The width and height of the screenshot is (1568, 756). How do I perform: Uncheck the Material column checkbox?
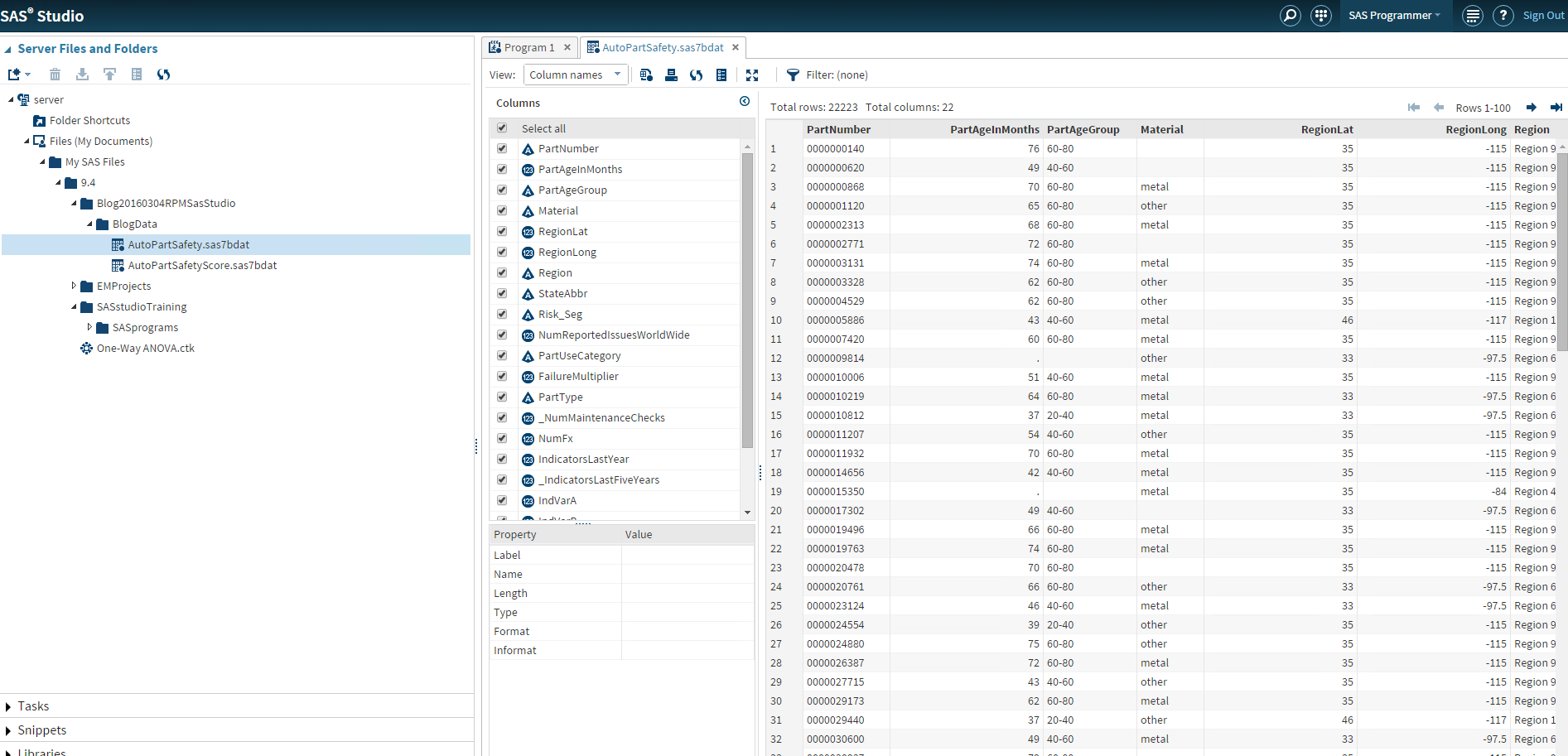[502, 210]
